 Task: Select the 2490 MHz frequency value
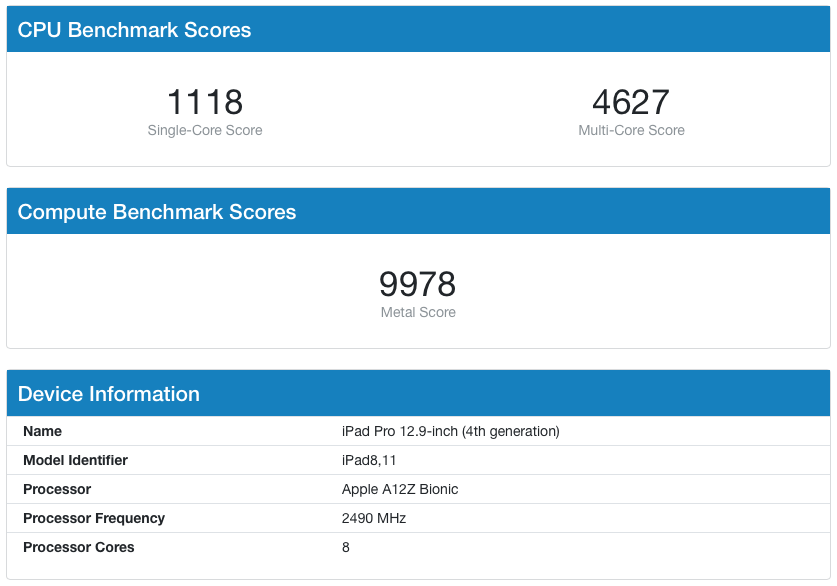(x=374, y=518)
